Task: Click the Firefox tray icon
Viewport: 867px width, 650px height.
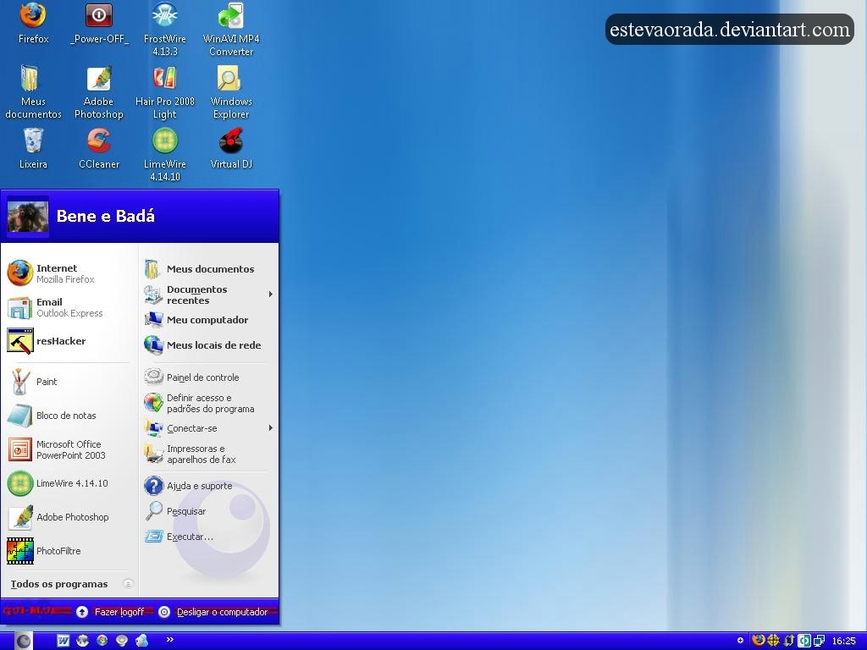Action: (x=759, y=640)
